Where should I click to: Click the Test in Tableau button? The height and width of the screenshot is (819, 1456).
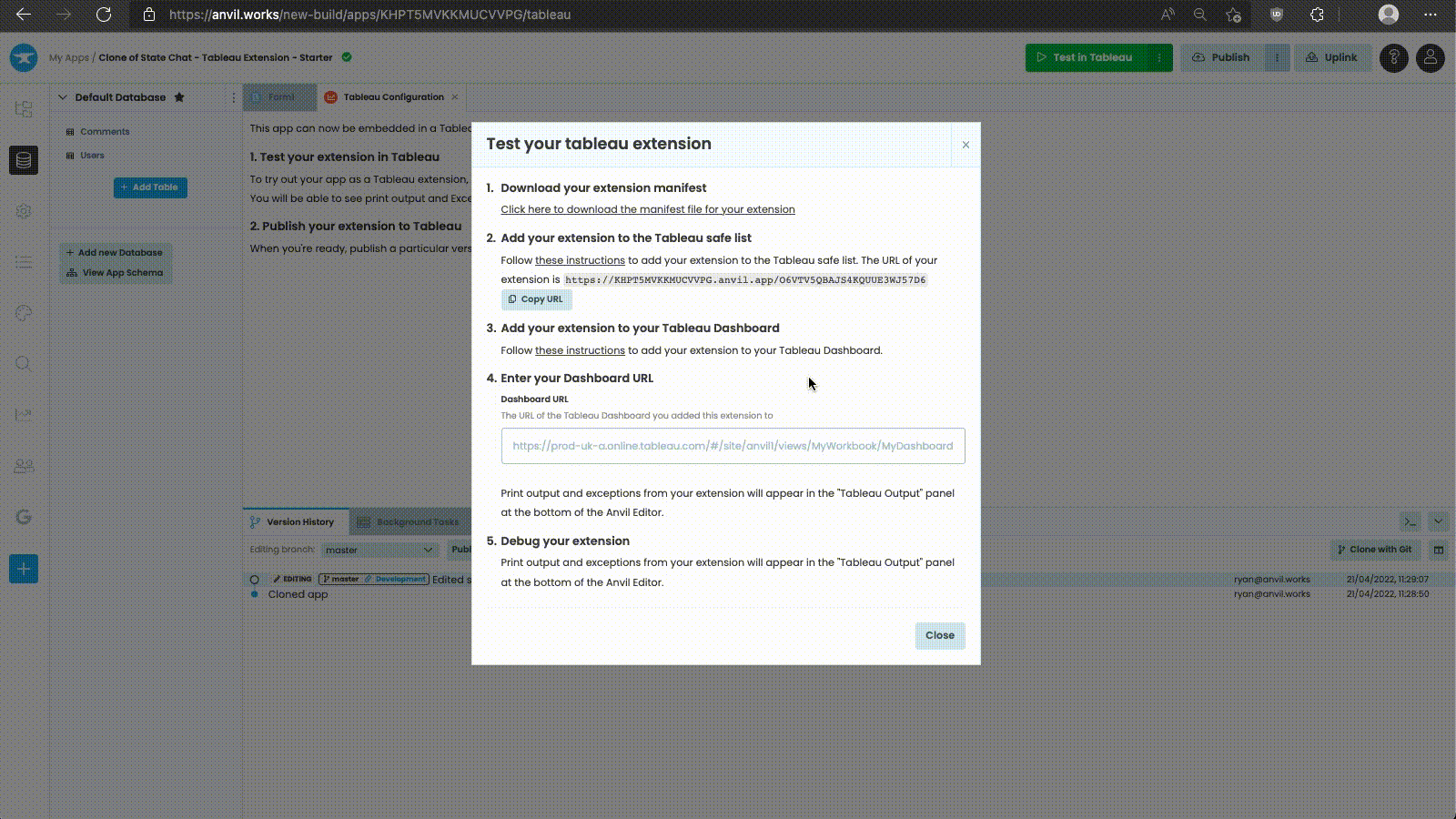pos(1087,57)
